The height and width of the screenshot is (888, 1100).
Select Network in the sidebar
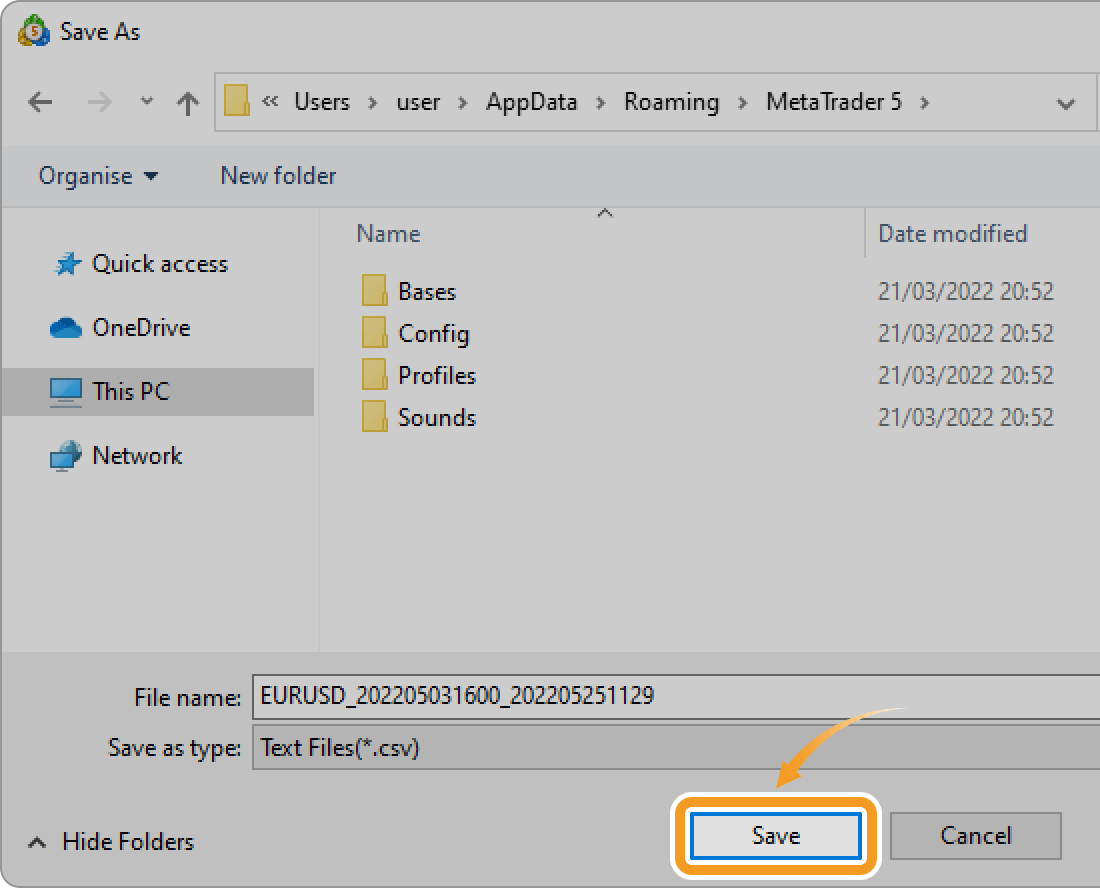pos(137,456)
